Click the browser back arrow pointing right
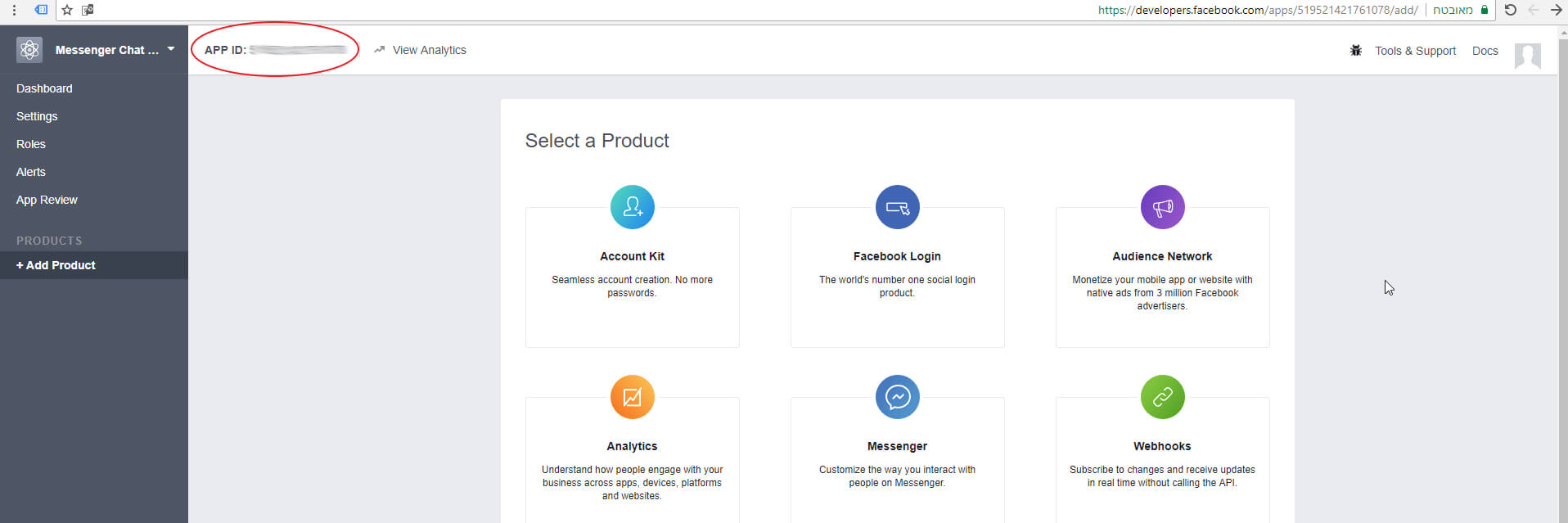This screenshot has height=523, width=1568. (1556, 10)
